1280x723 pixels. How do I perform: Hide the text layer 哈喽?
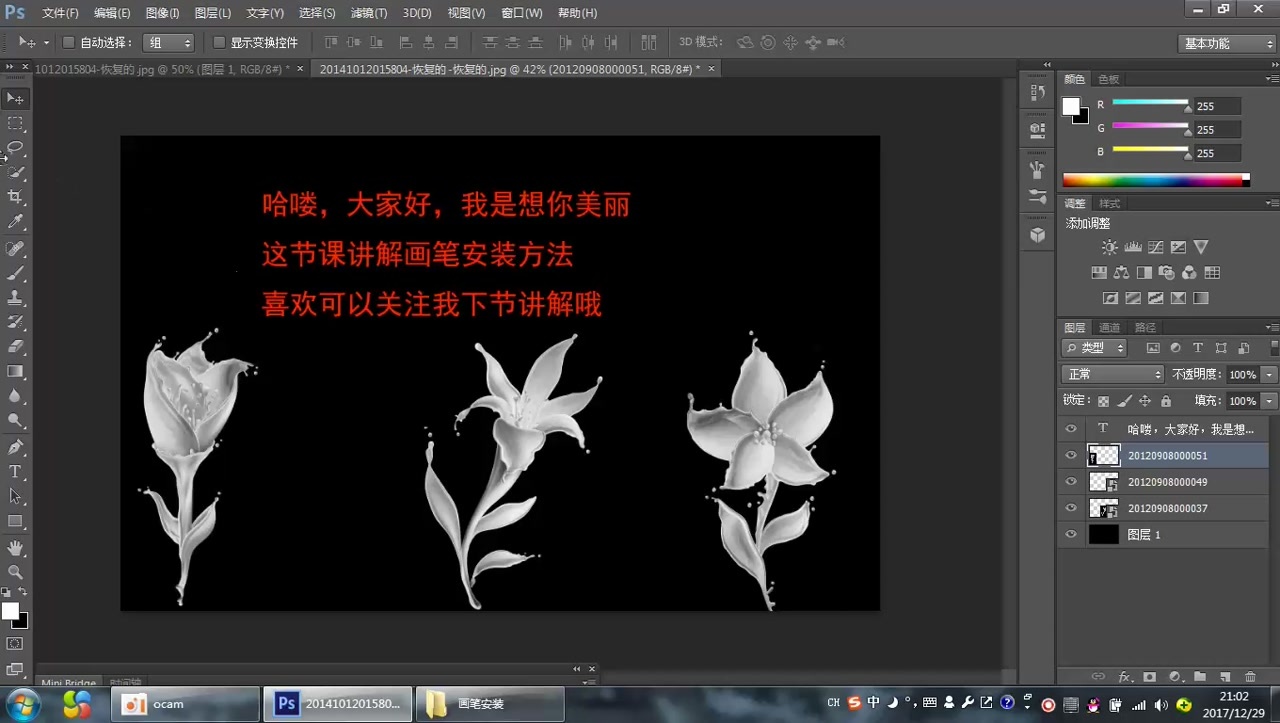click(1071, 428)
